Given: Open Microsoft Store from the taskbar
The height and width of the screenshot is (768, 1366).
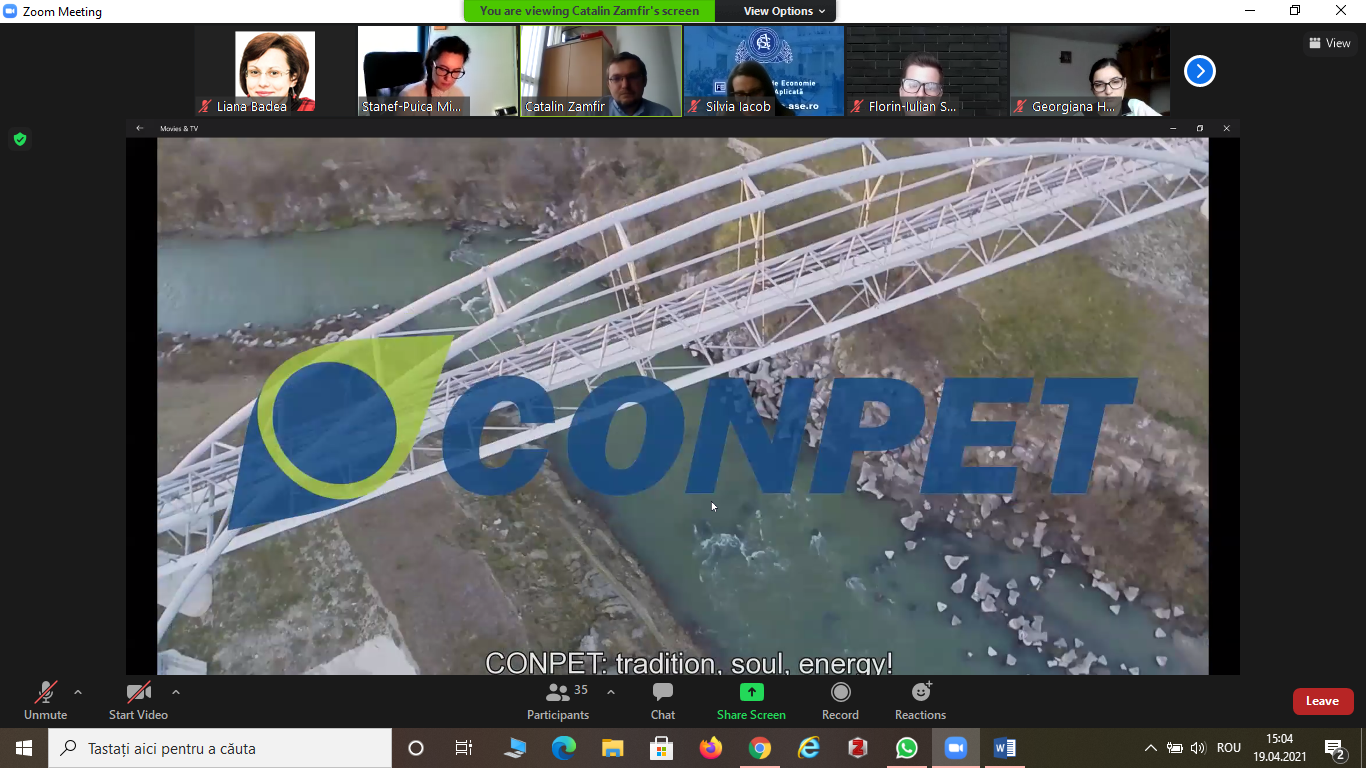Looking at the screenshot, I should 661,748.
